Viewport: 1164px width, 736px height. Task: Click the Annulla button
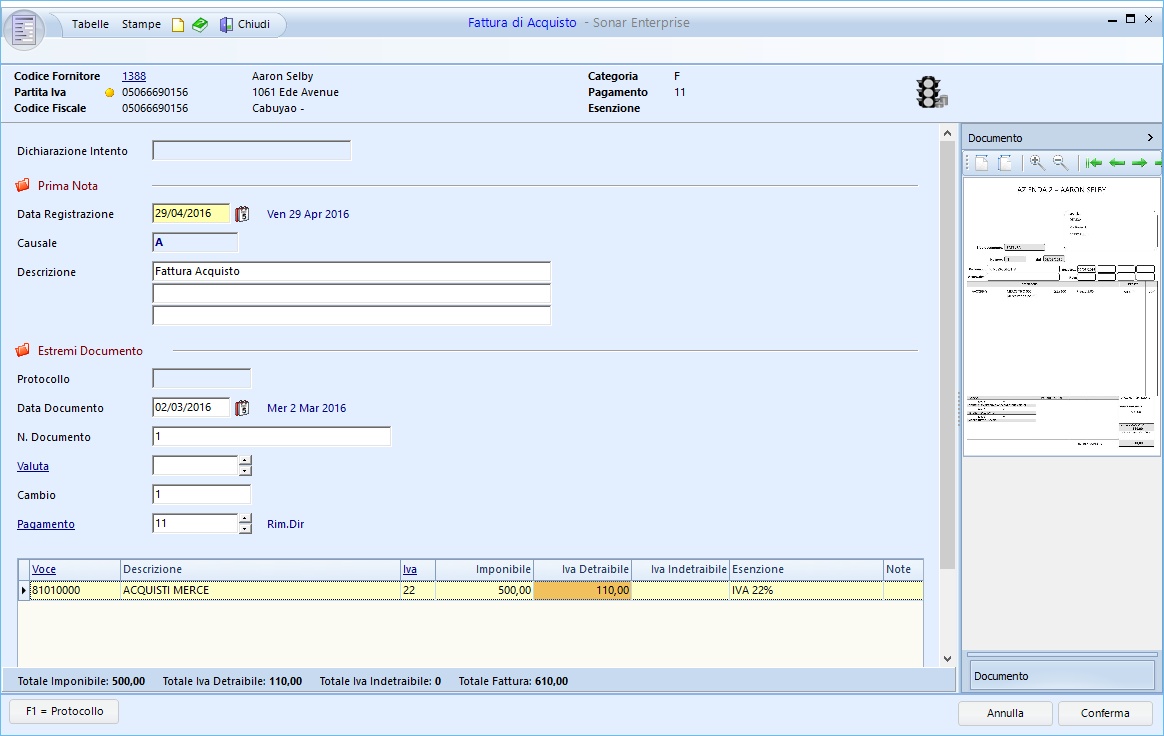click(x=1005, y=713)
